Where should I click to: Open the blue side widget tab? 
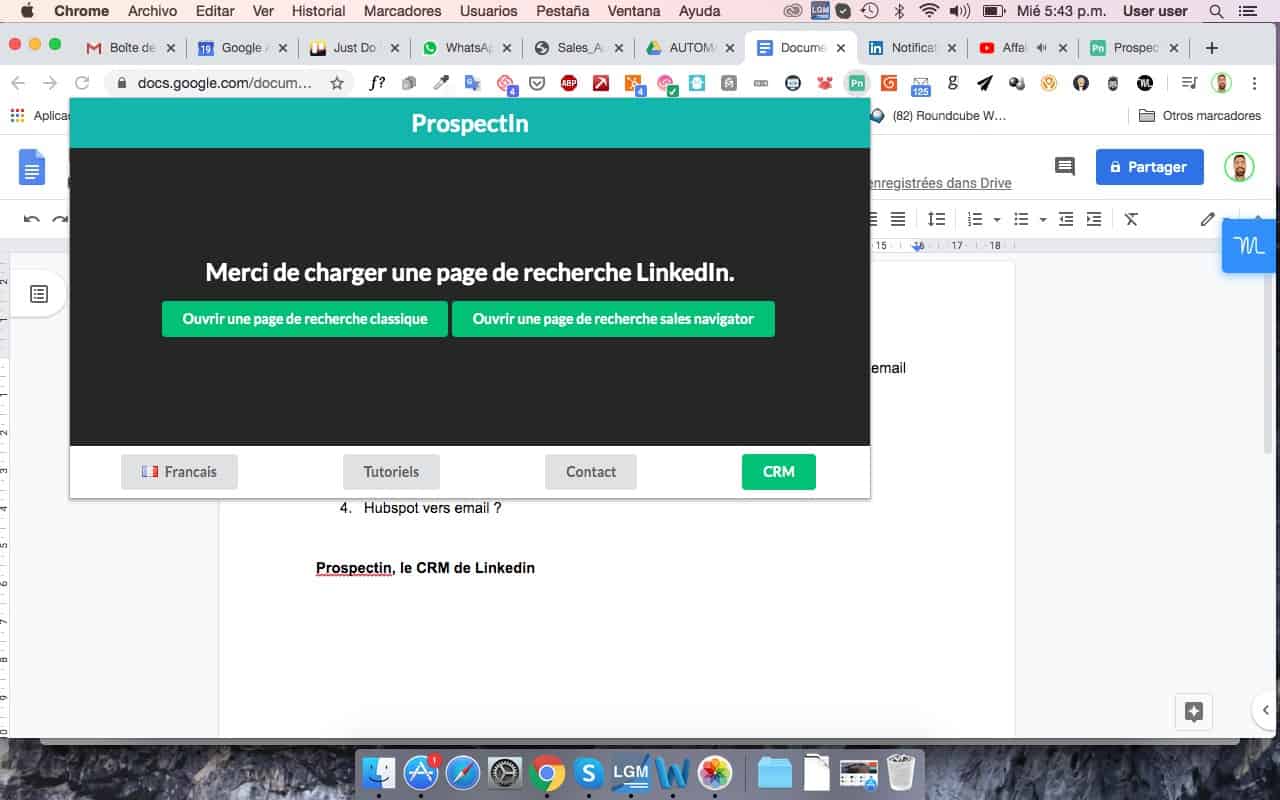pos(1249,246)
